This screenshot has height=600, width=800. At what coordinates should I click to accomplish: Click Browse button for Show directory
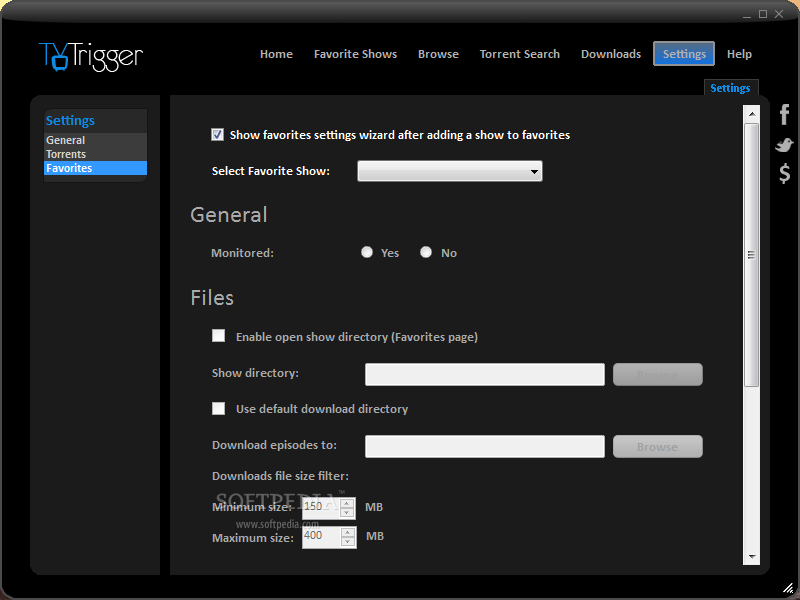pos(658,374)
